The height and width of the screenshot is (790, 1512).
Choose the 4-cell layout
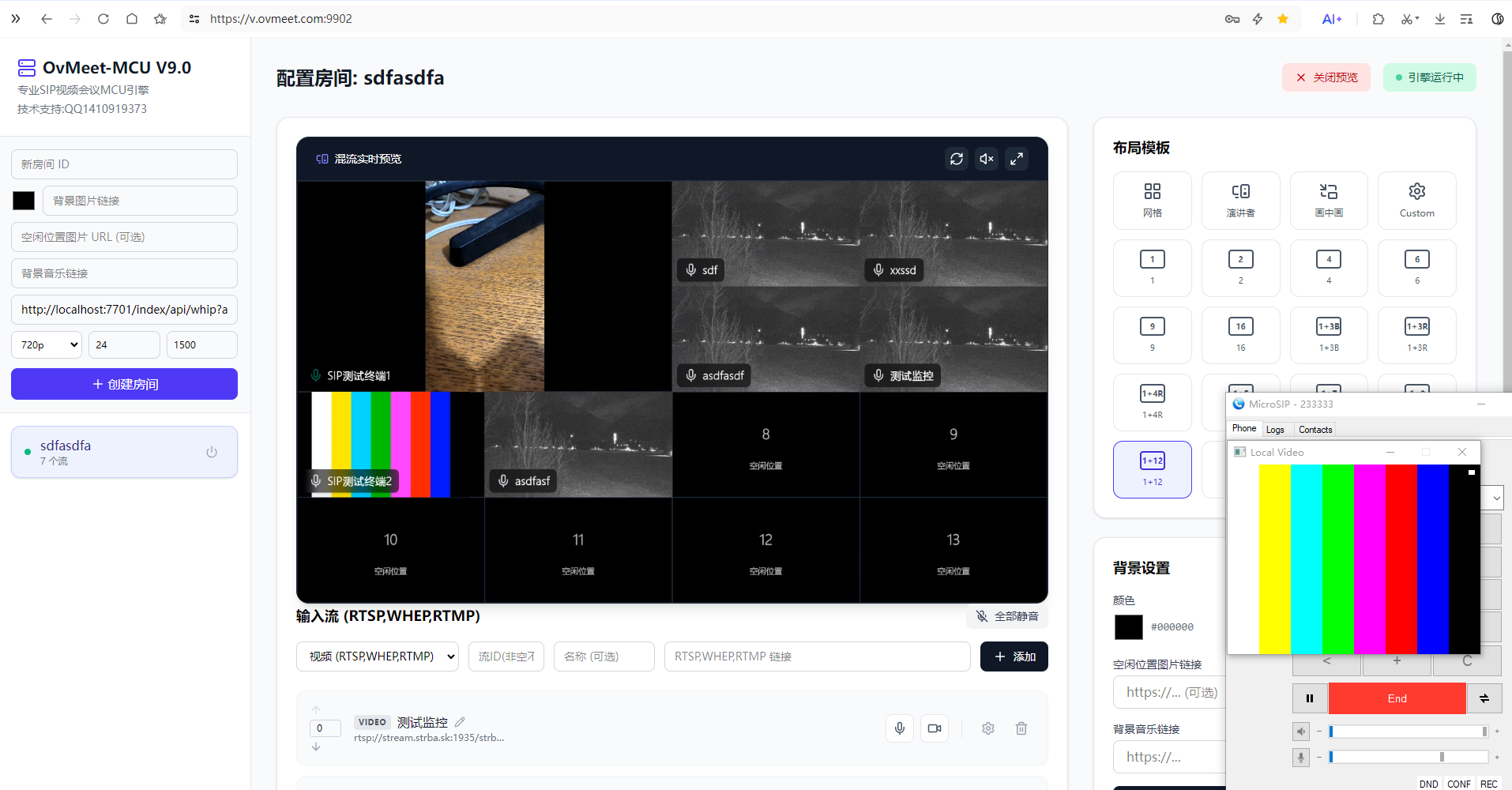(1329, 268)
